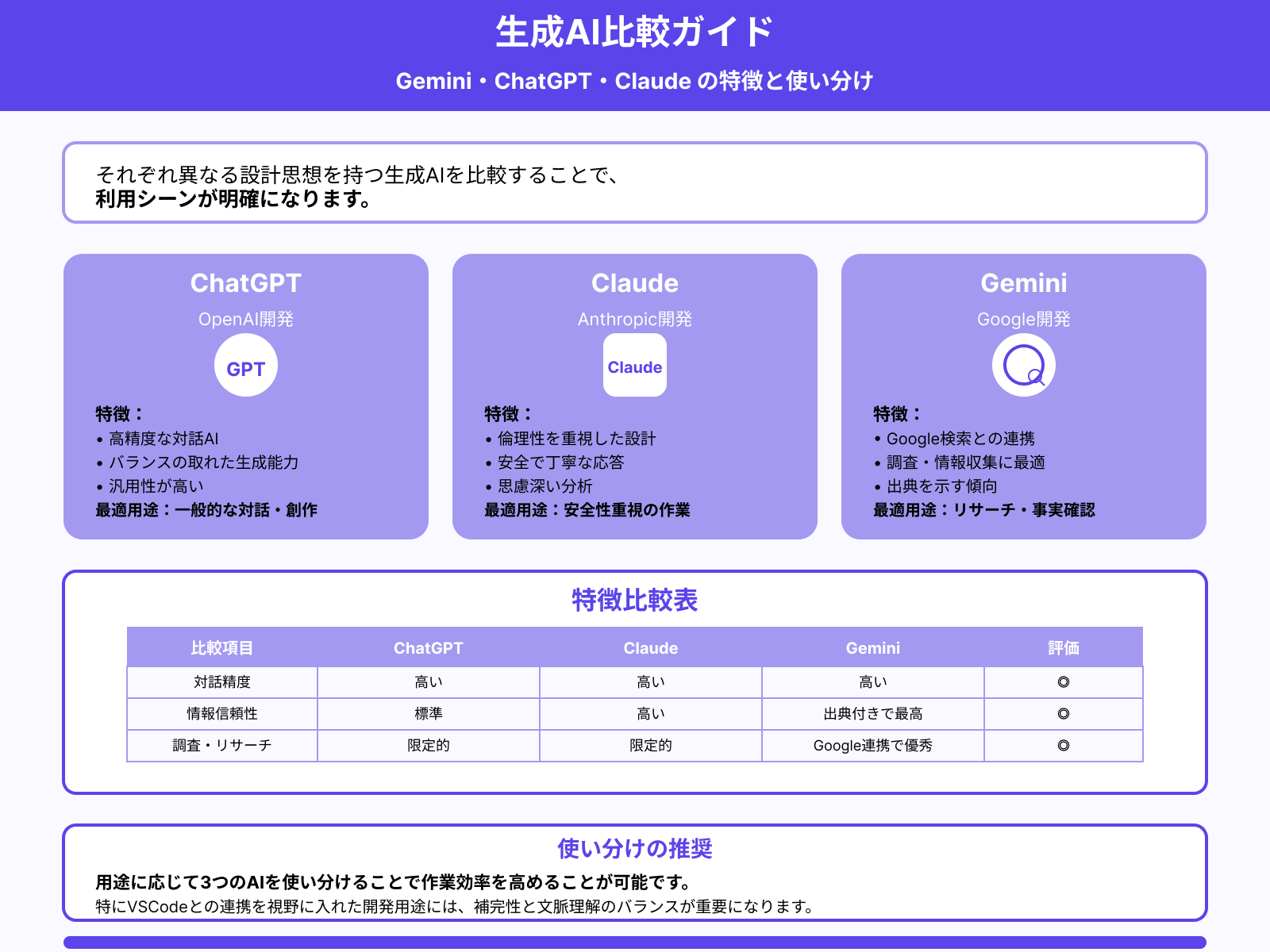Click the ChatGPT card header
This screenshot has width=1270, height=952.
point(246,282)
